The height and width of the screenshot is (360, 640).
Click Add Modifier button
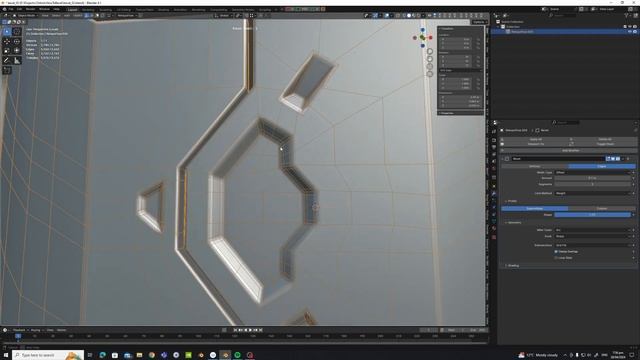(x=570, y=150)
